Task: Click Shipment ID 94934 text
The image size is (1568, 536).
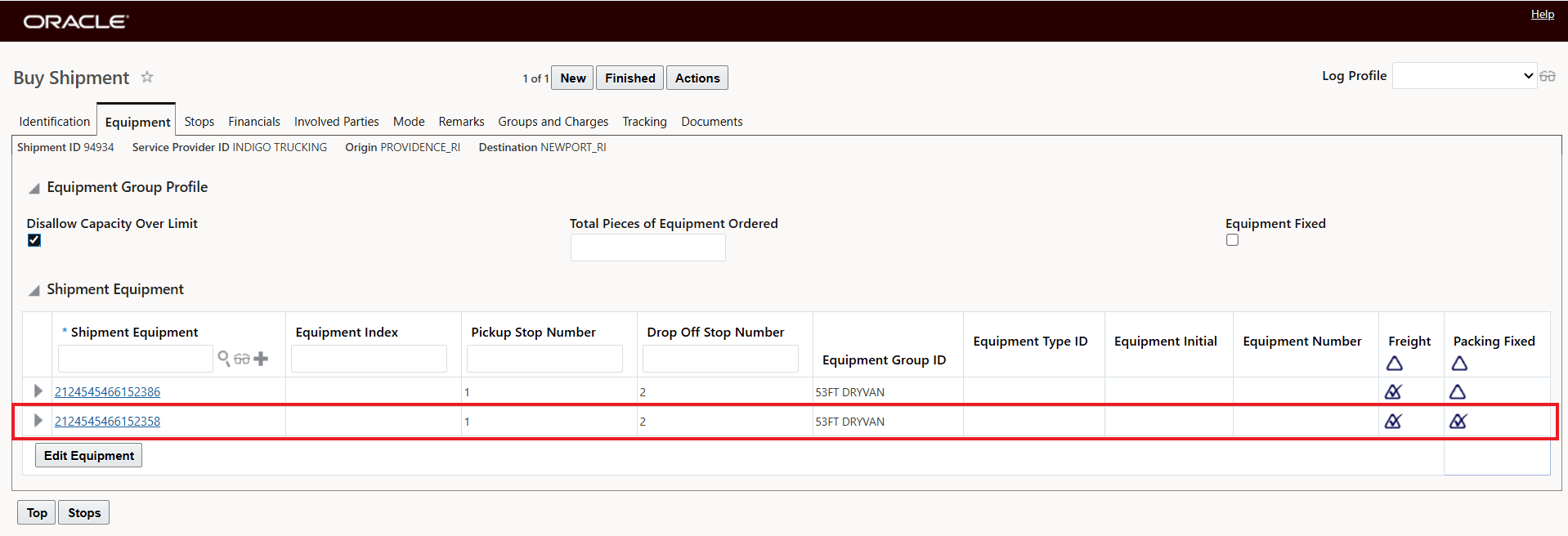Action: point(65,147)
